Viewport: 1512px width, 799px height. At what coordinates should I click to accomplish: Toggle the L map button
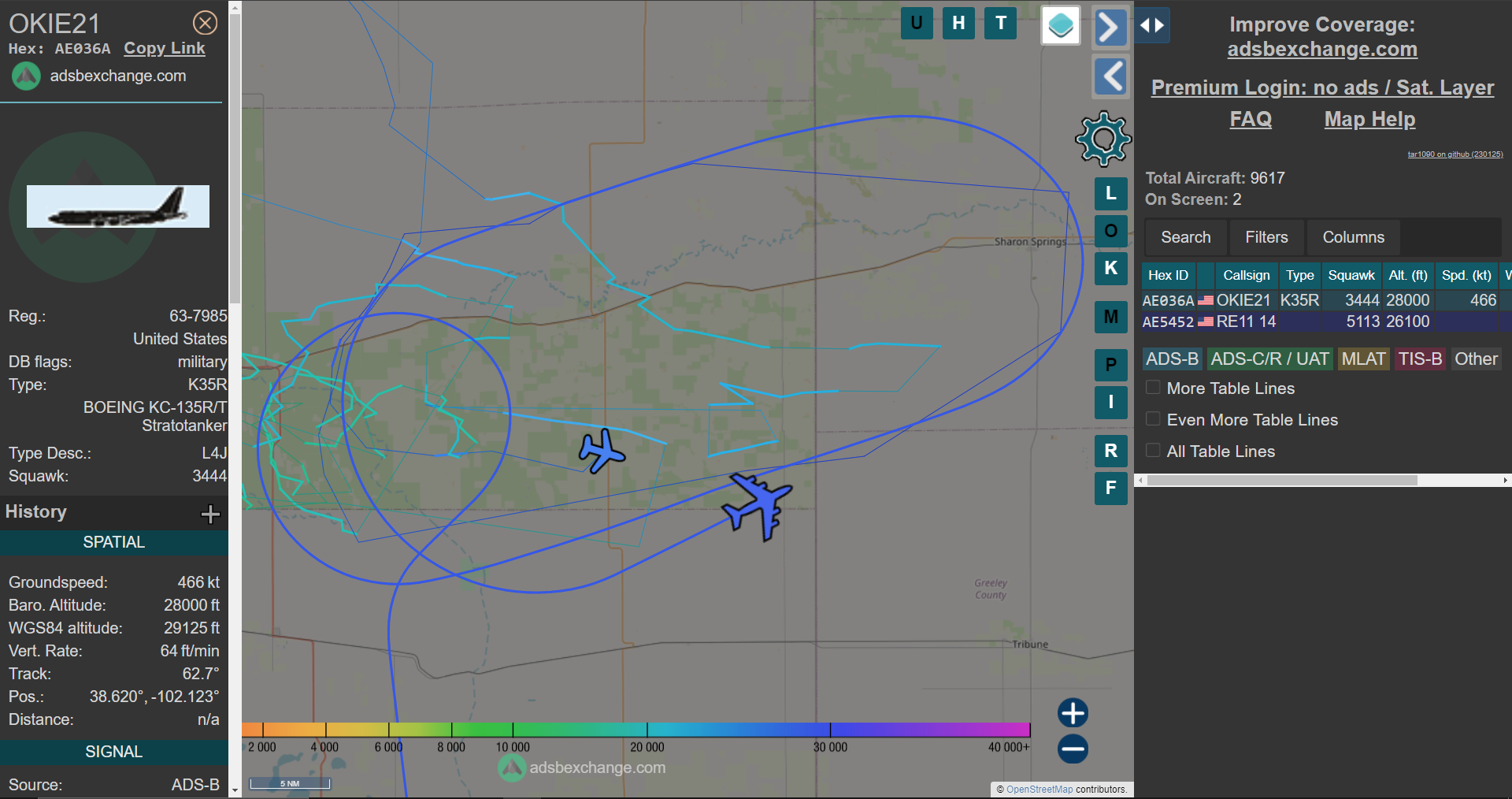[1111, 193]
